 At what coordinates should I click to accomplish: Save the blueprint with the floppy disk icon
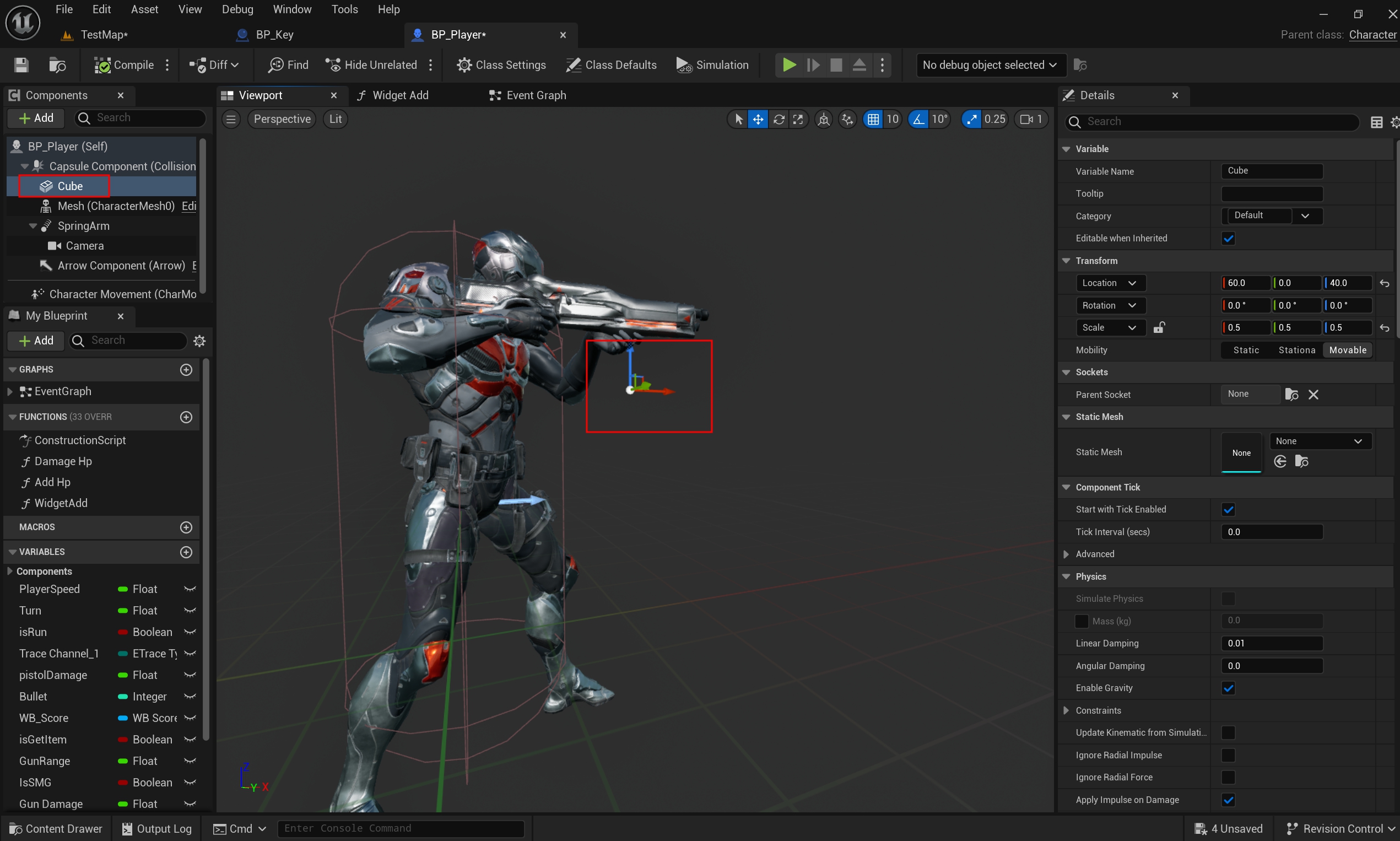coord(21,65)
